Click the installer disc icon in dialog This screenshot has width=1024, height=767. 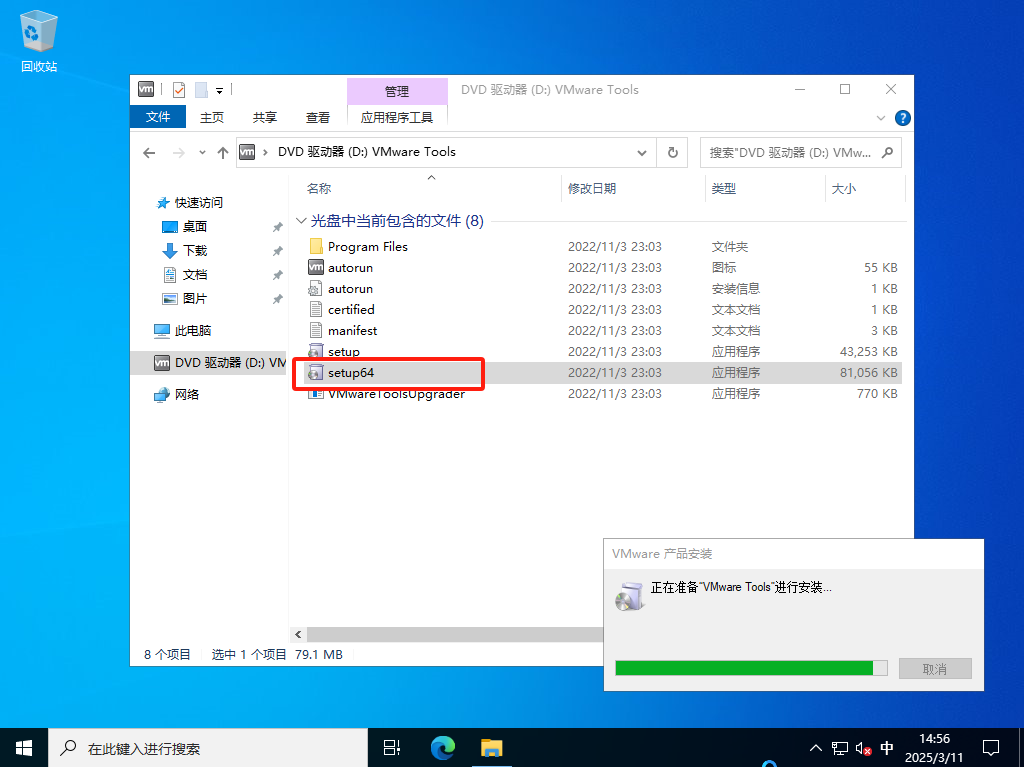click(630, 595)
